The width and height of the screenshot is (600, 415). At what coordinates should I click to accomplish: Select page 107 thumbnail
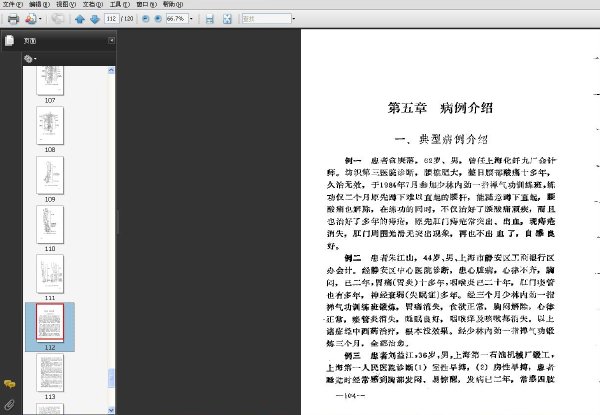point(50,80)
